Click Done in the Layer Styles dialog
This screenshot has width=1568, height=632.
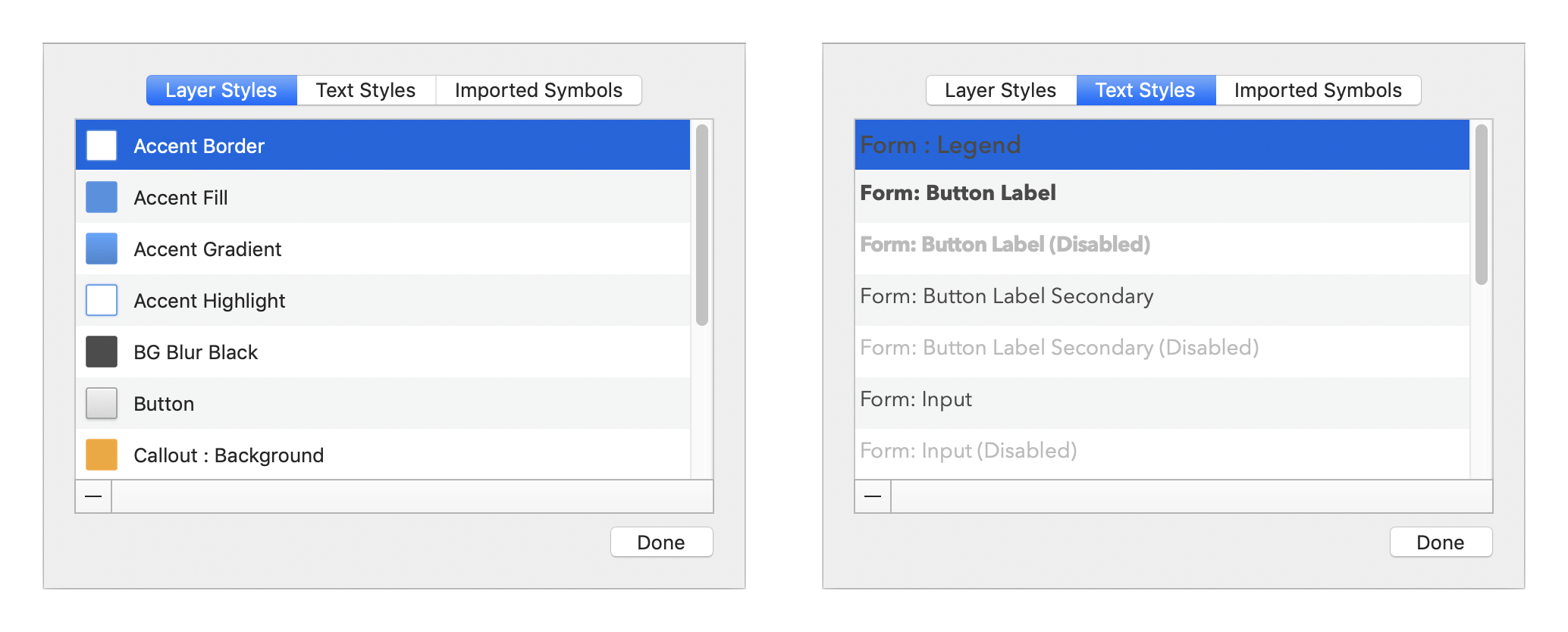click(661, 543)
